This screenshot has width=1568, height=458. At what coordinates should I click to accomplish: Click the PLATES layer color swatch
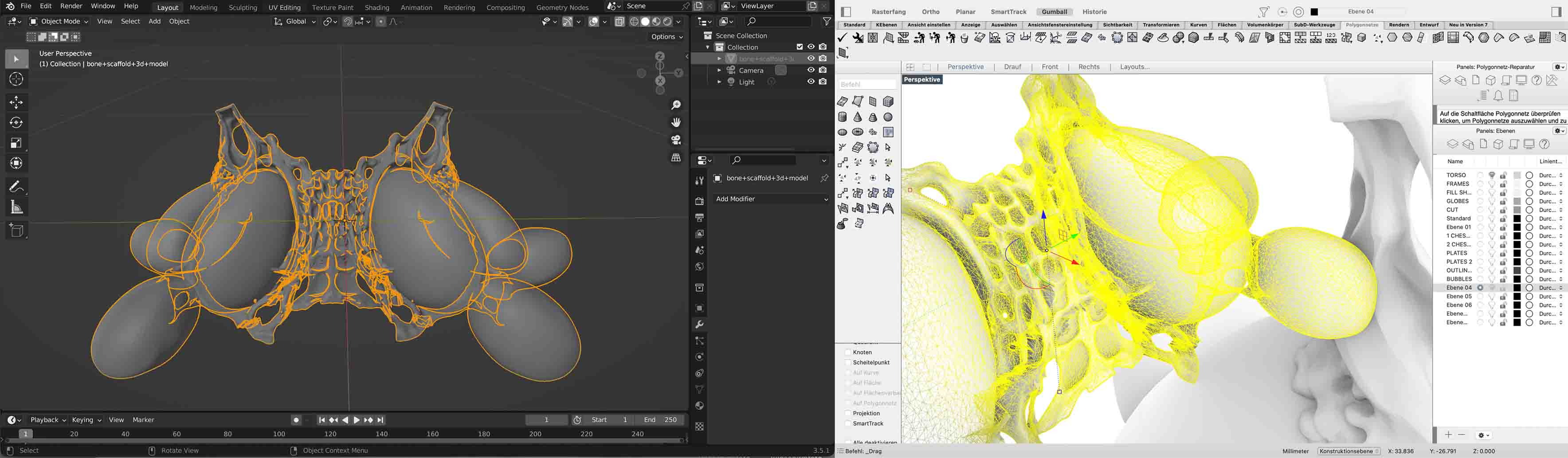pyautogui.click(x=1517, y=253)
